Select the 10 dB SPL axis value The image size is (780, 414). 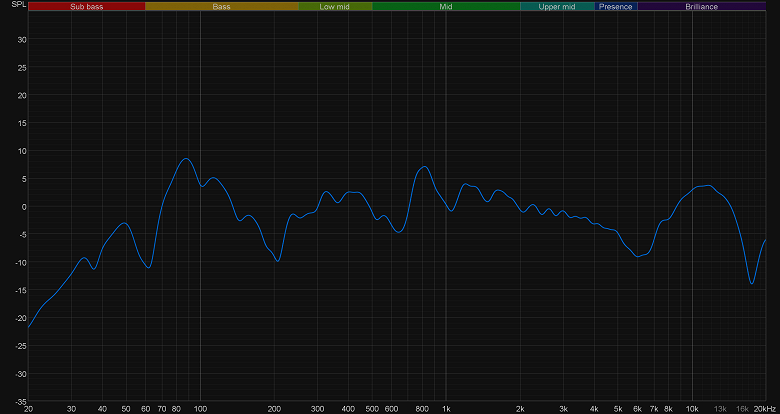click(x=22, y=151)
